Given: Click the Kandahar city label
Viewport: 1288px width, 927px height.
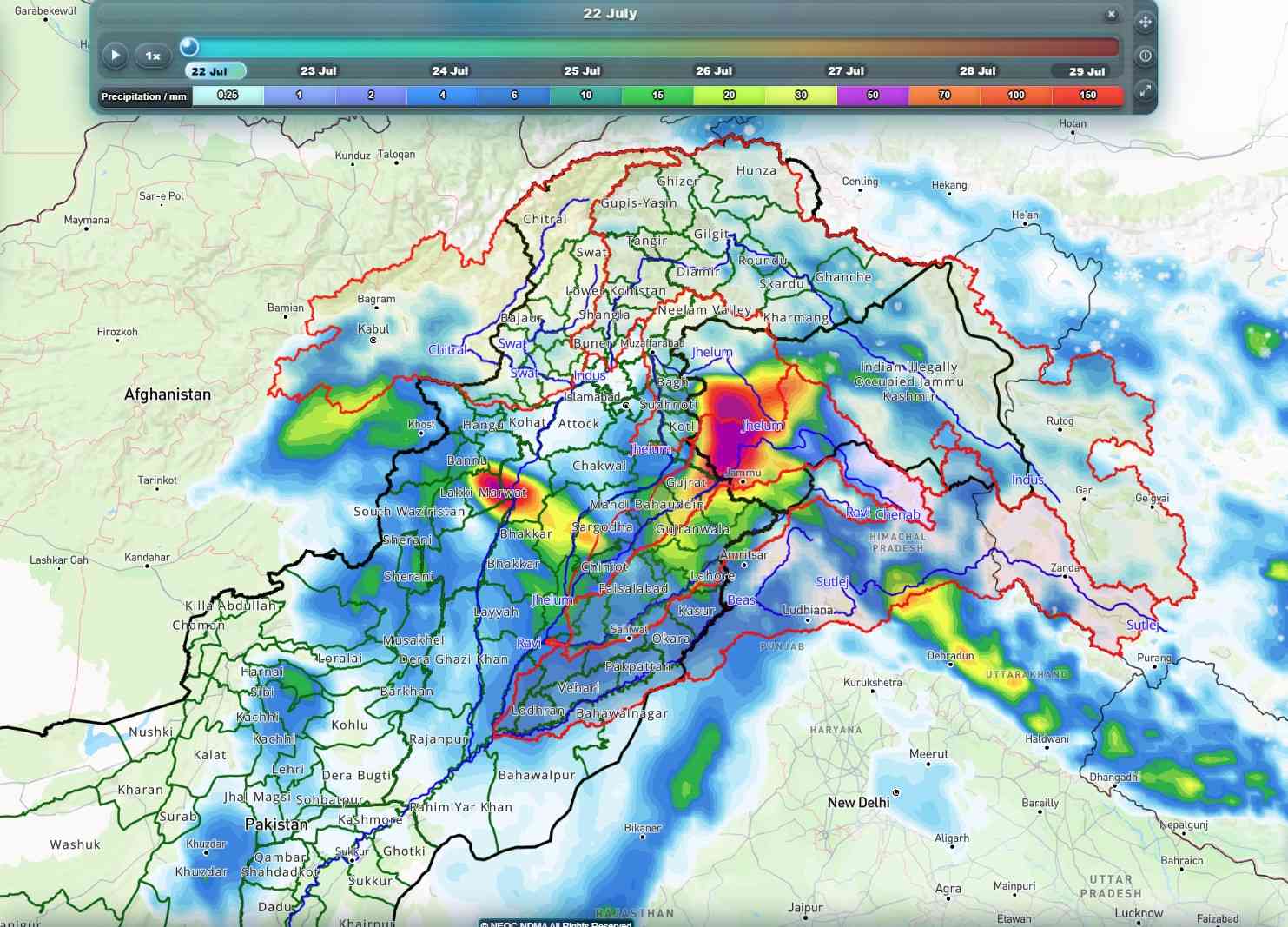Looking at the screenshot, I should tap(147, 558).
